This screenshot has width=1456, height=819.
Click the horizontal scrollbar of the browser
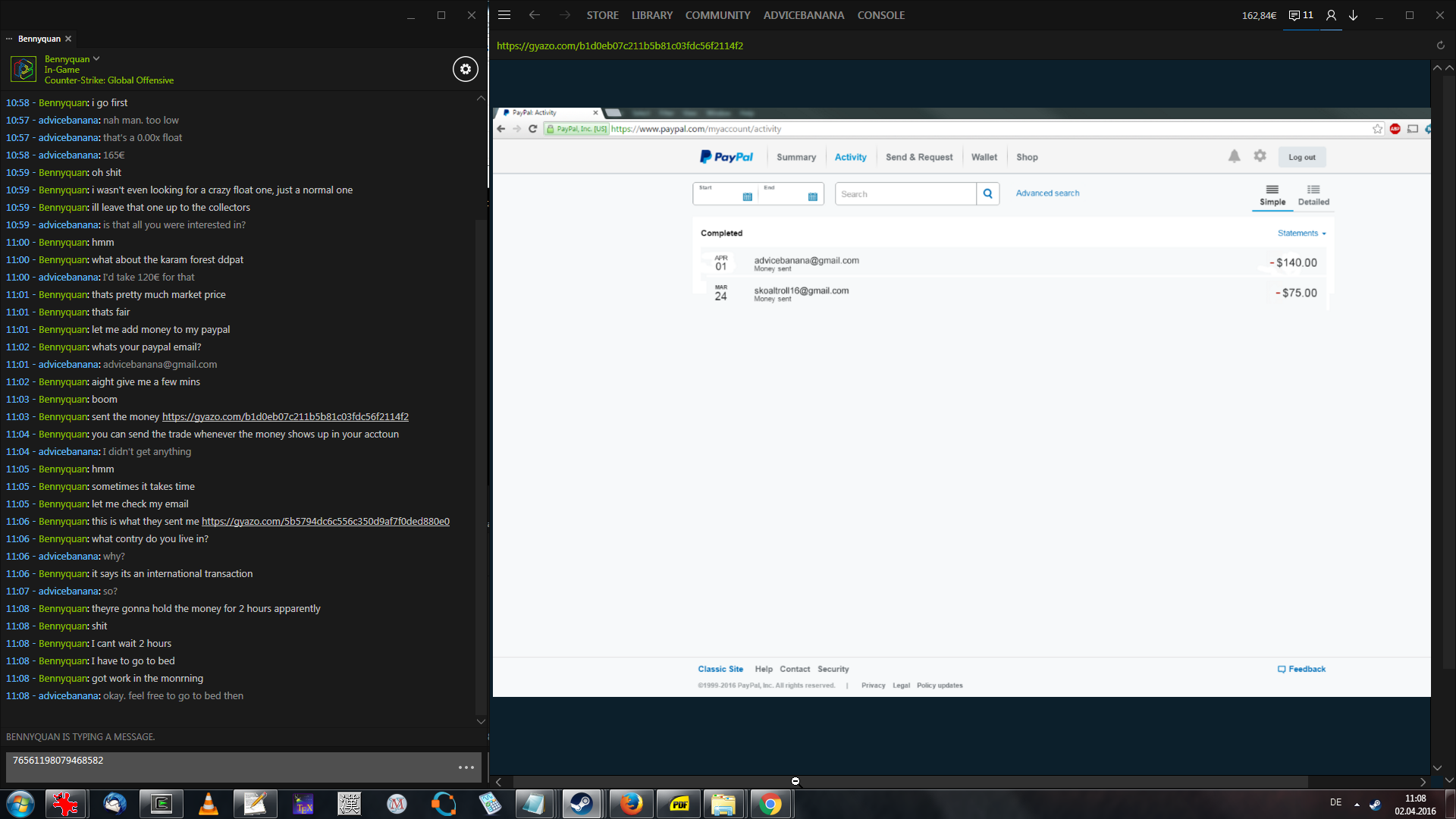(x=910, y=781)
